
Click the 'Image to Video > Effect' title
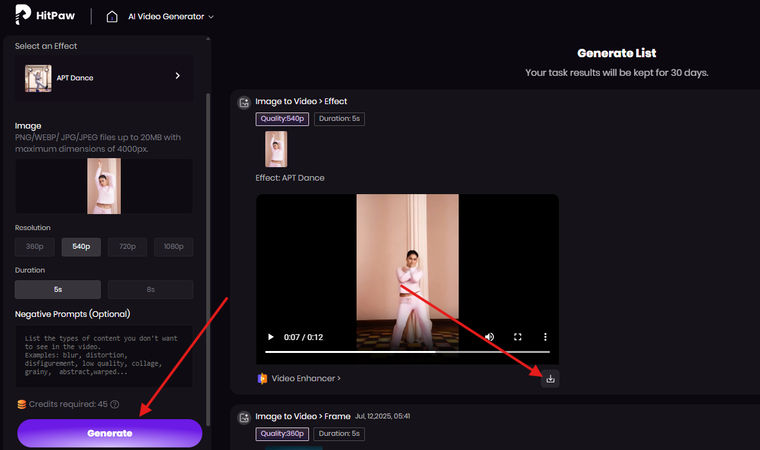tap(301, 101)
